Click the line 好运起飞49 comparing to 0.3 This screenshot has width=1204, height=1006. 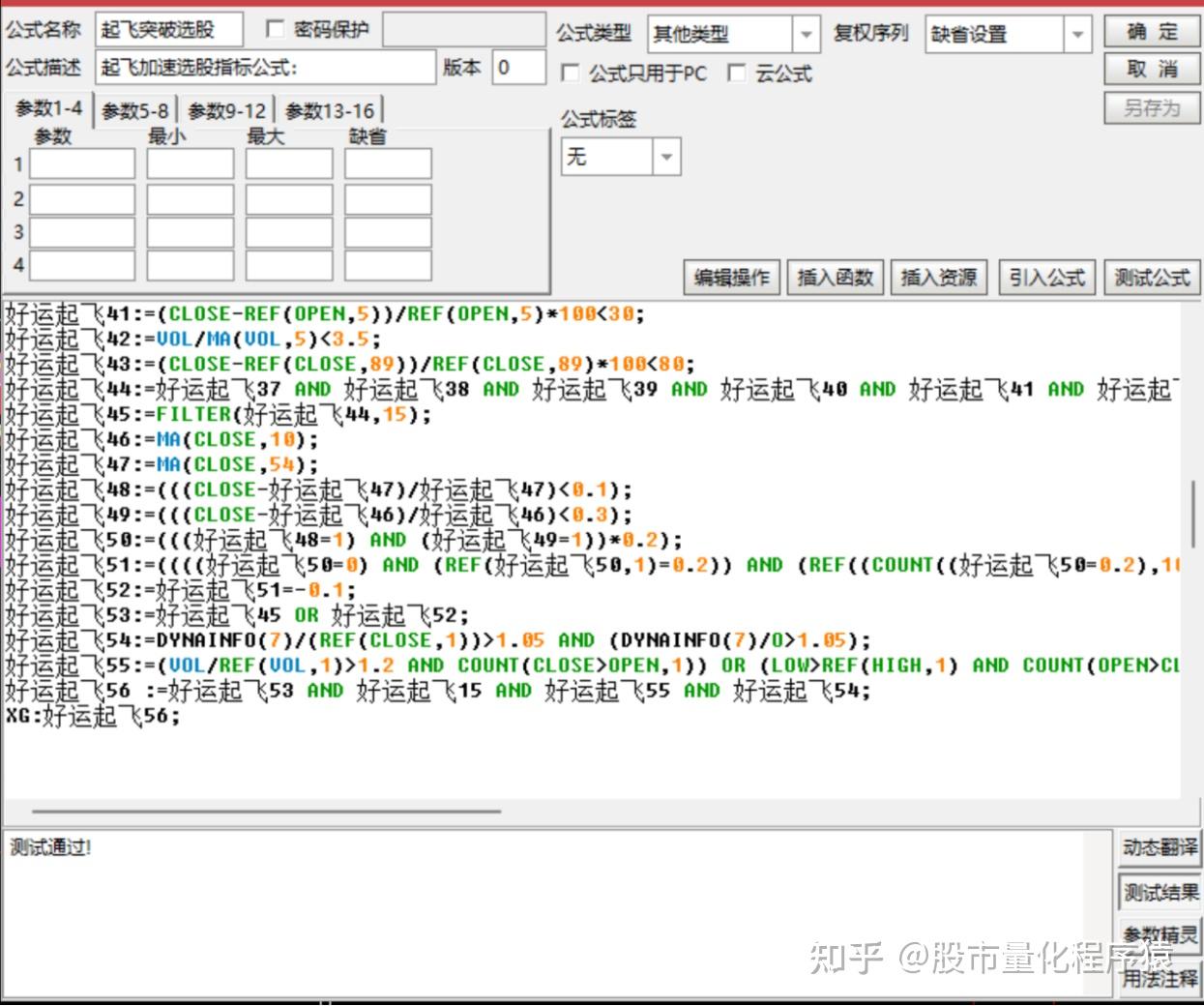[x=319, y=515]
